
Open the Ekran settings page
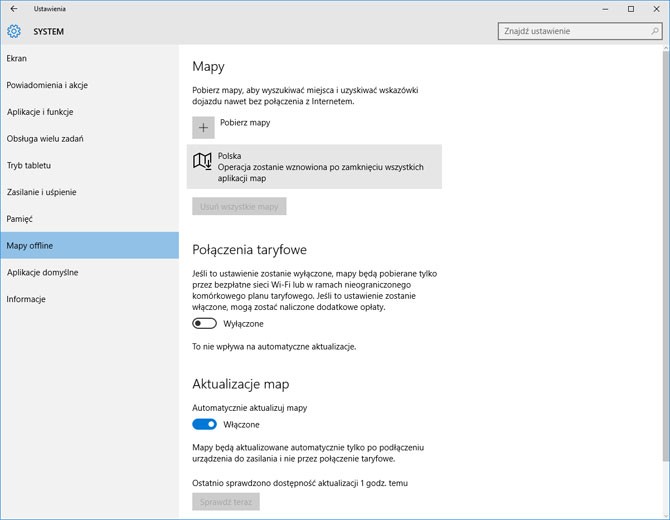click(89, 59)
